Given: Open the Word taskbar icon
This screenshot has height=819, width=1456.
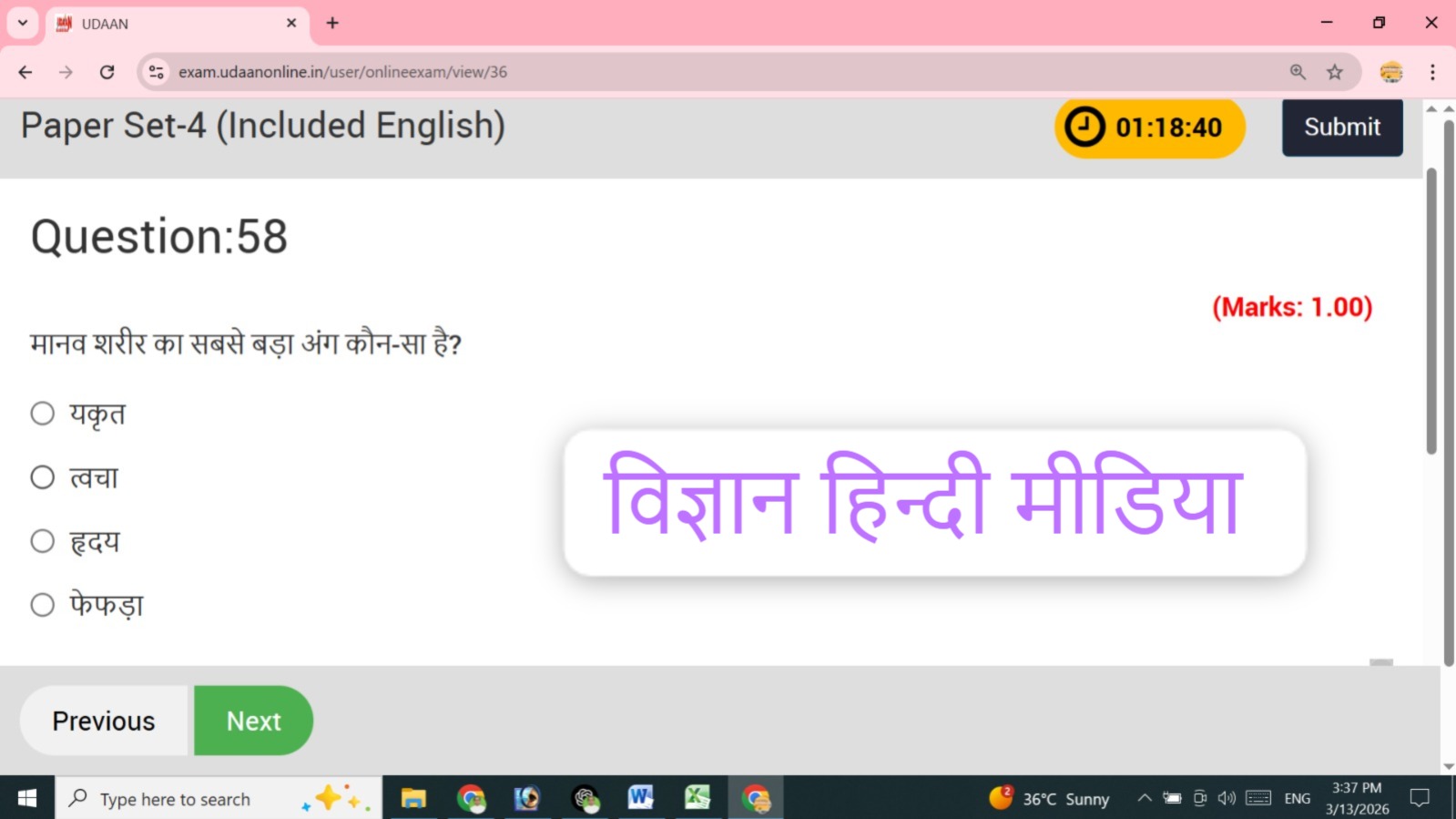Looking at the screenshot, I should (641, 798).
